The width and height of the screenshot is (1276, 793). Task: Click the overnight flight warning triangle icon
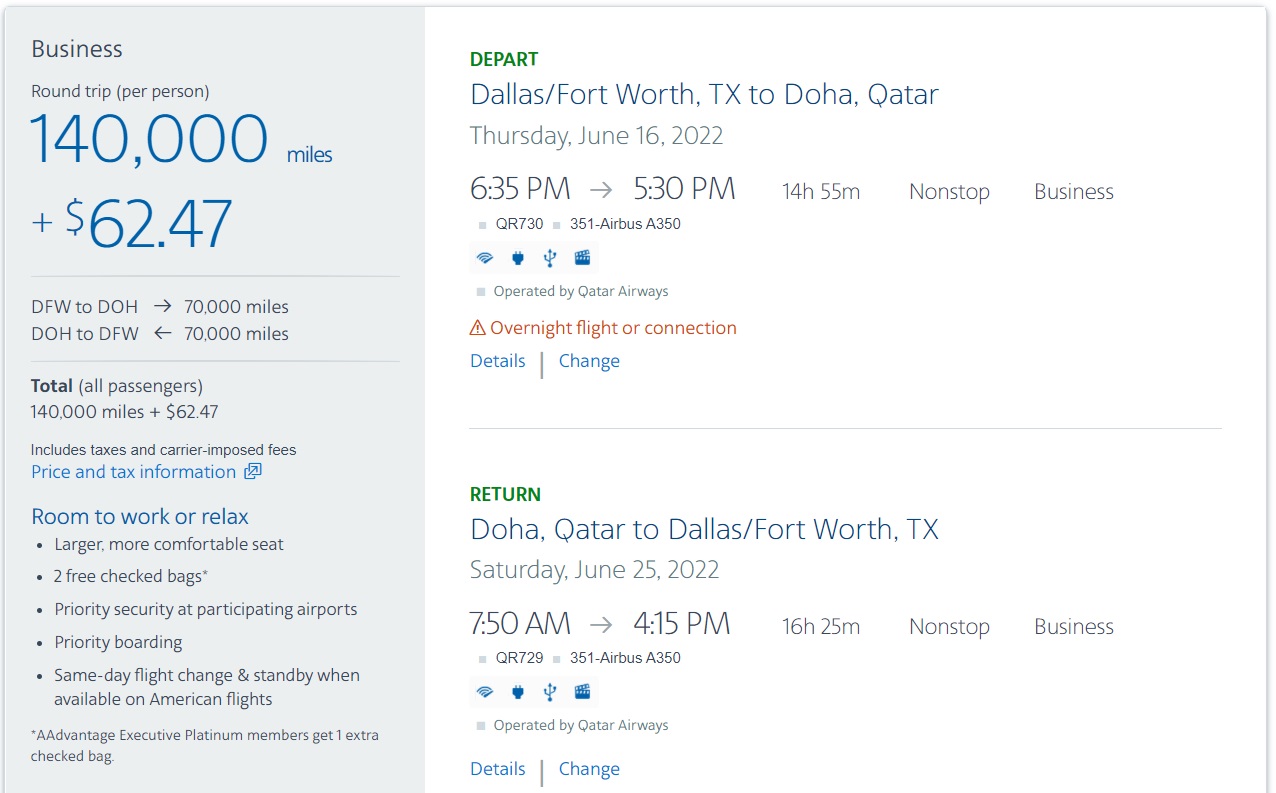pyautogui.click(x=478, y=328)
